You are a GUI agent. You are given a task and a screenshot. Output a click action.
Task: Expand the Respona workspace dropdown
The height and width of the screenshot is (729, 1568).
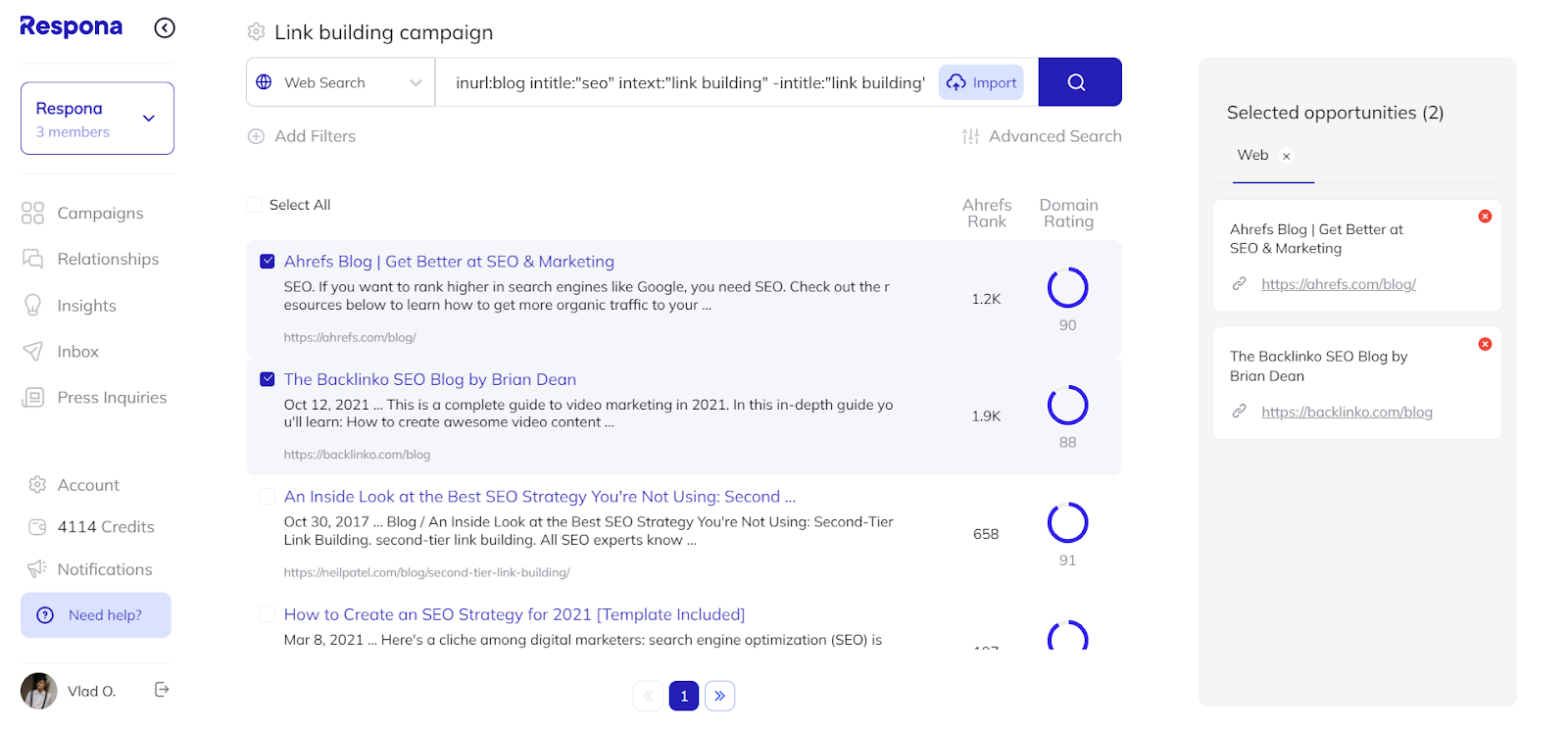coord(97,119)
